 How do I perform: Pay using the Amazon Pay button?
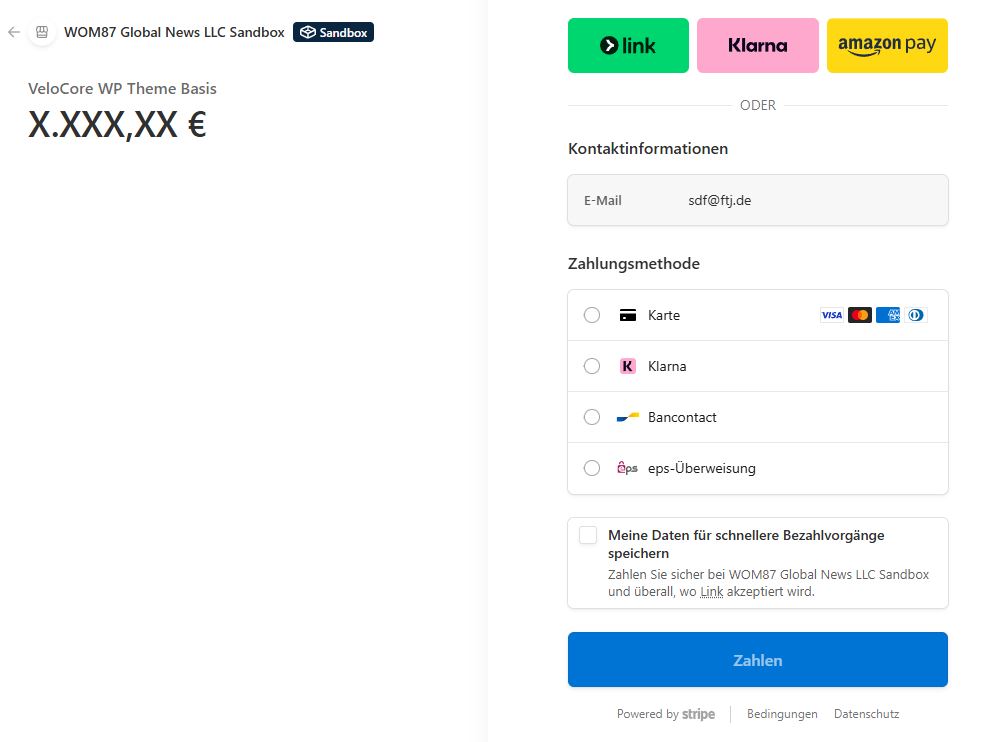[x=887, y=45]
